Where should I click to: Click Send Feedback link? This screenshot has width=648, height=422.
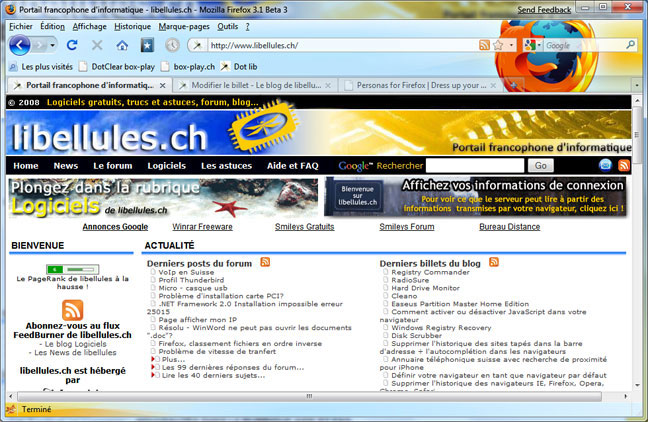coord(544,10)
